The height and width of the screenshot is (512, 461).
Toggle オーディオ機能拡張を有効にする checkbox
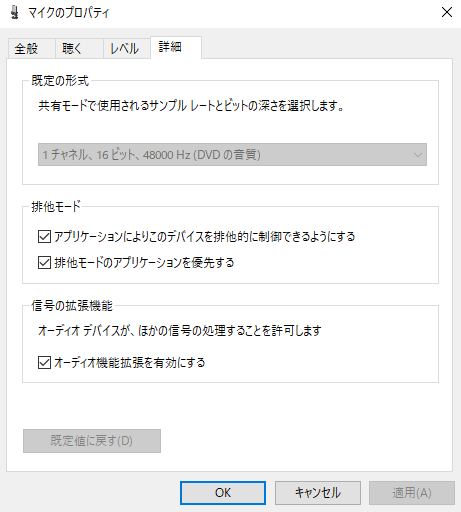tap(44, 362)
